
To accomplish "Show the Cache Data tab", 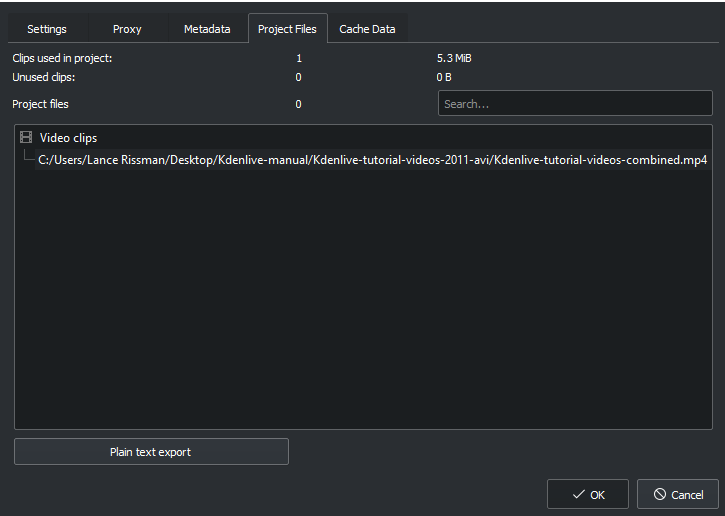I will (x=368, y=29).
